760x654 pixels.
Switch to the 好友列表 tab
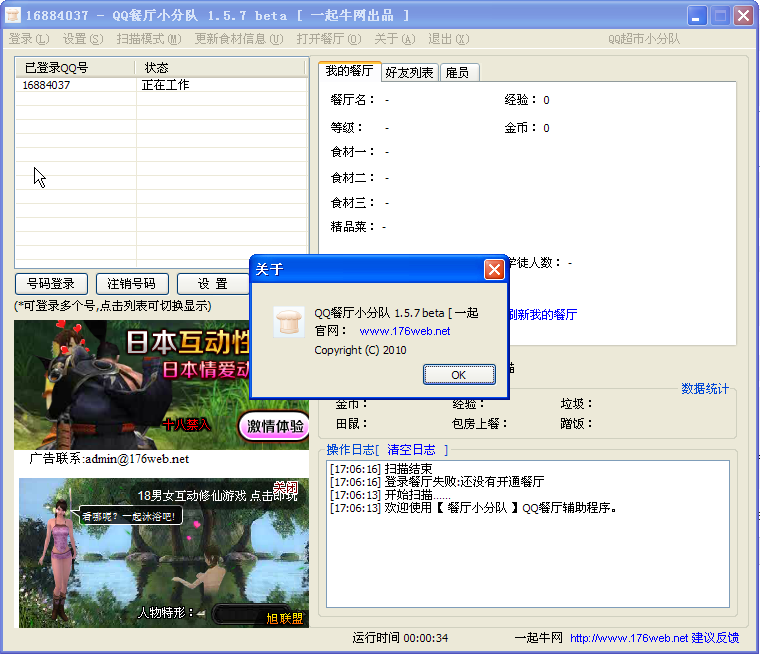[410, 73]
